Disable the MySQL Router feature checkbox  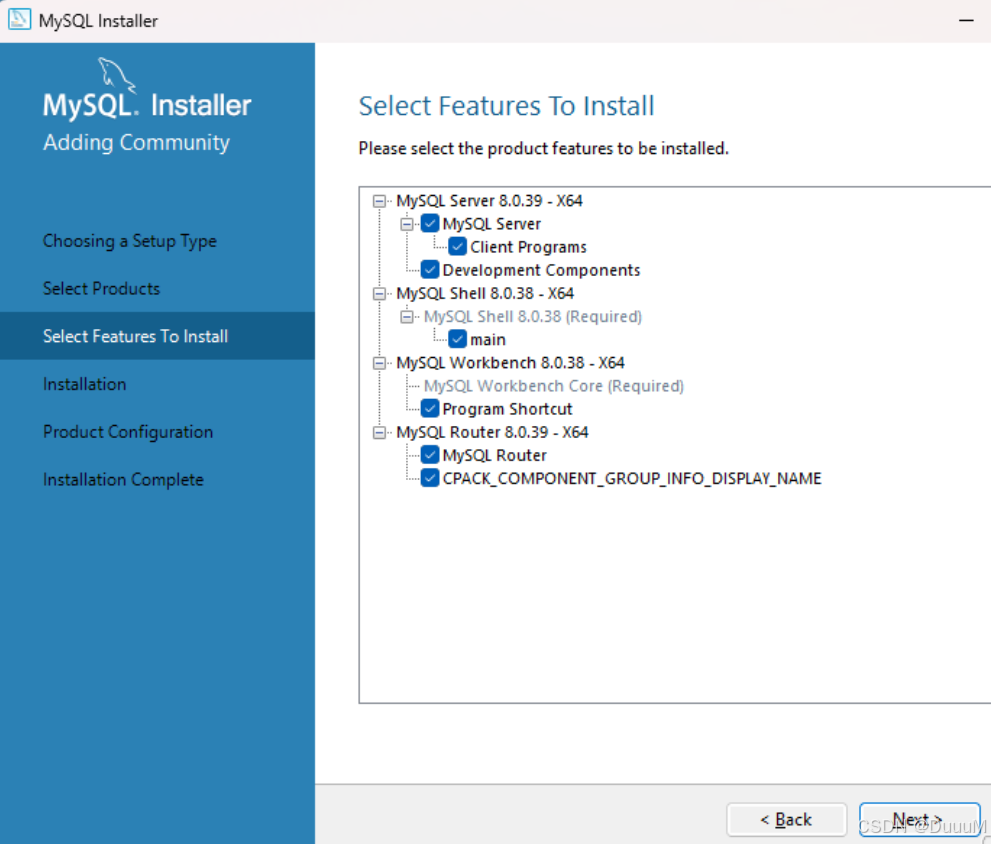(x=430, y=454)
